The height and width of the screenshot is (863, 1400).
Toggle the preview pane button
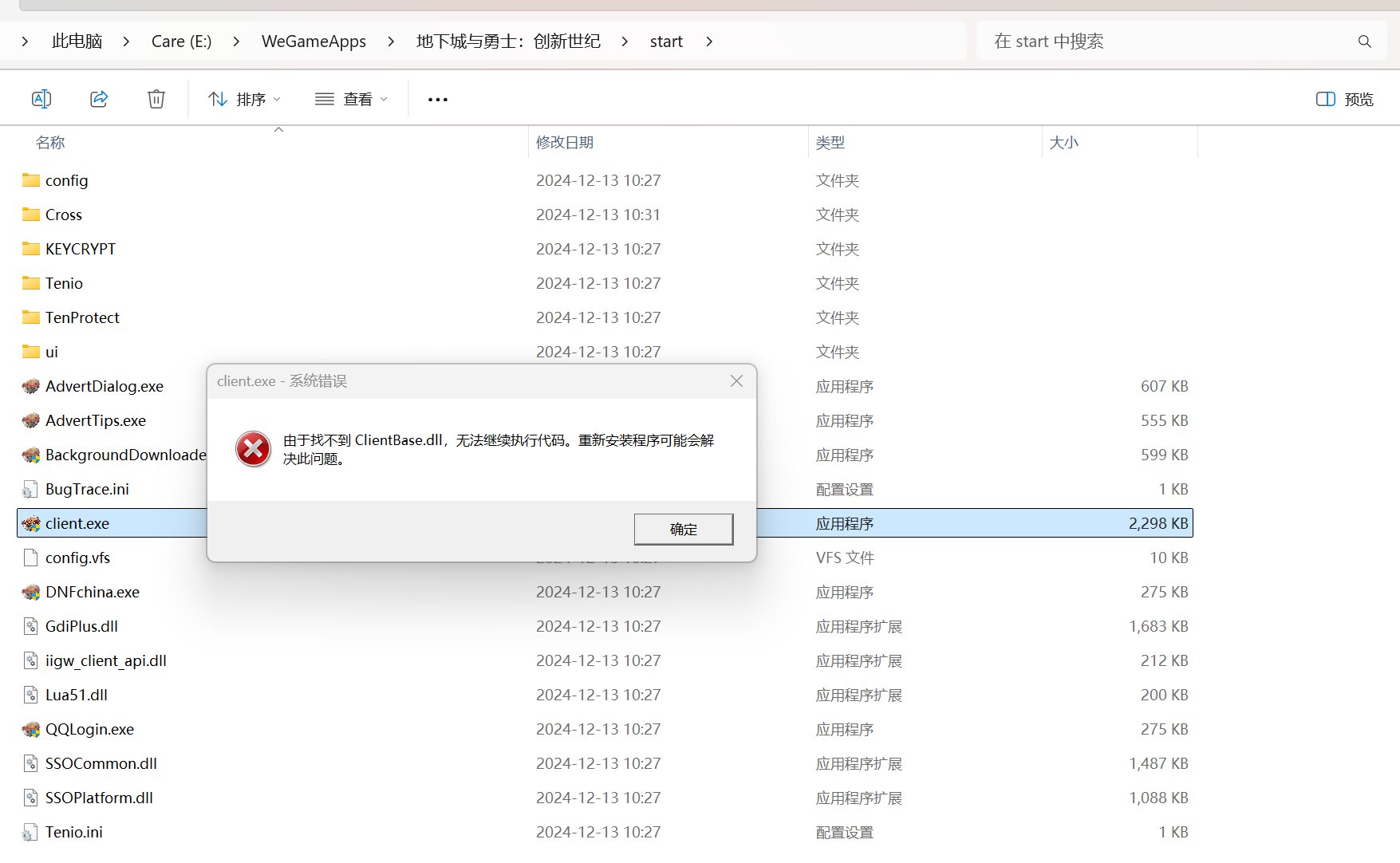coord(1344,99)
